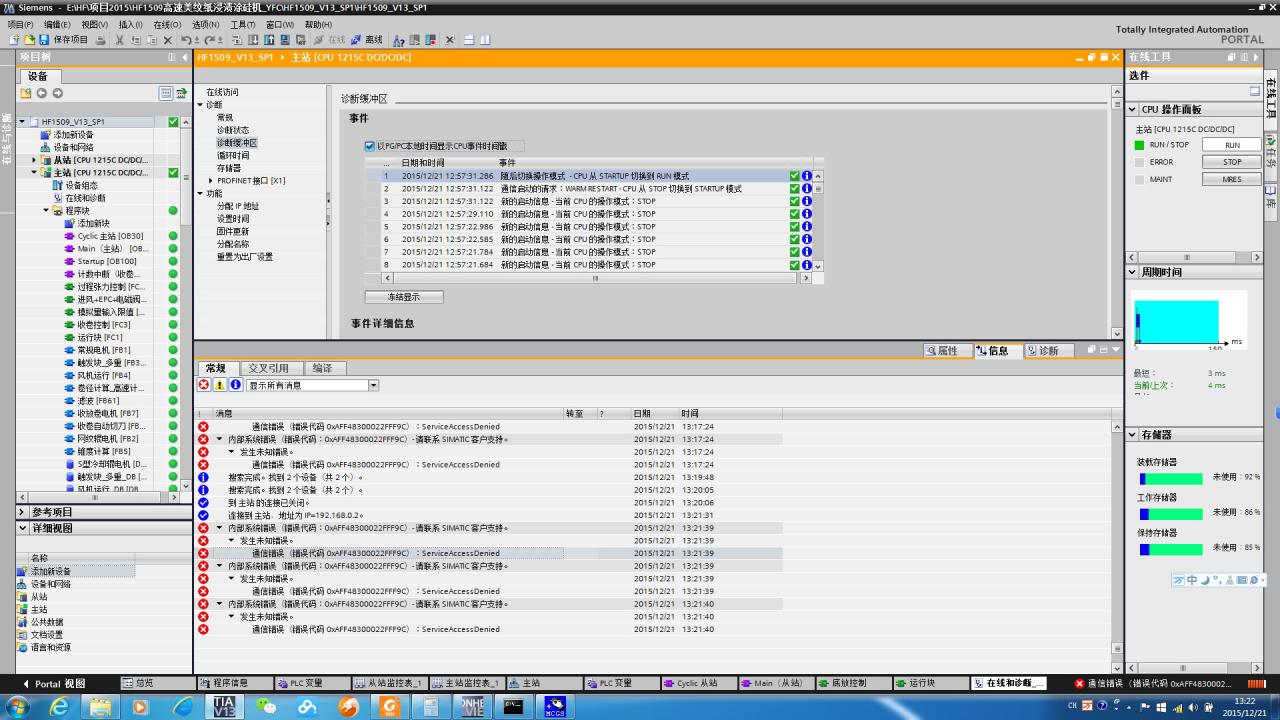Click the forward arrow in project tree
This screenshot has width=1280, height=720.
(57, 93)
